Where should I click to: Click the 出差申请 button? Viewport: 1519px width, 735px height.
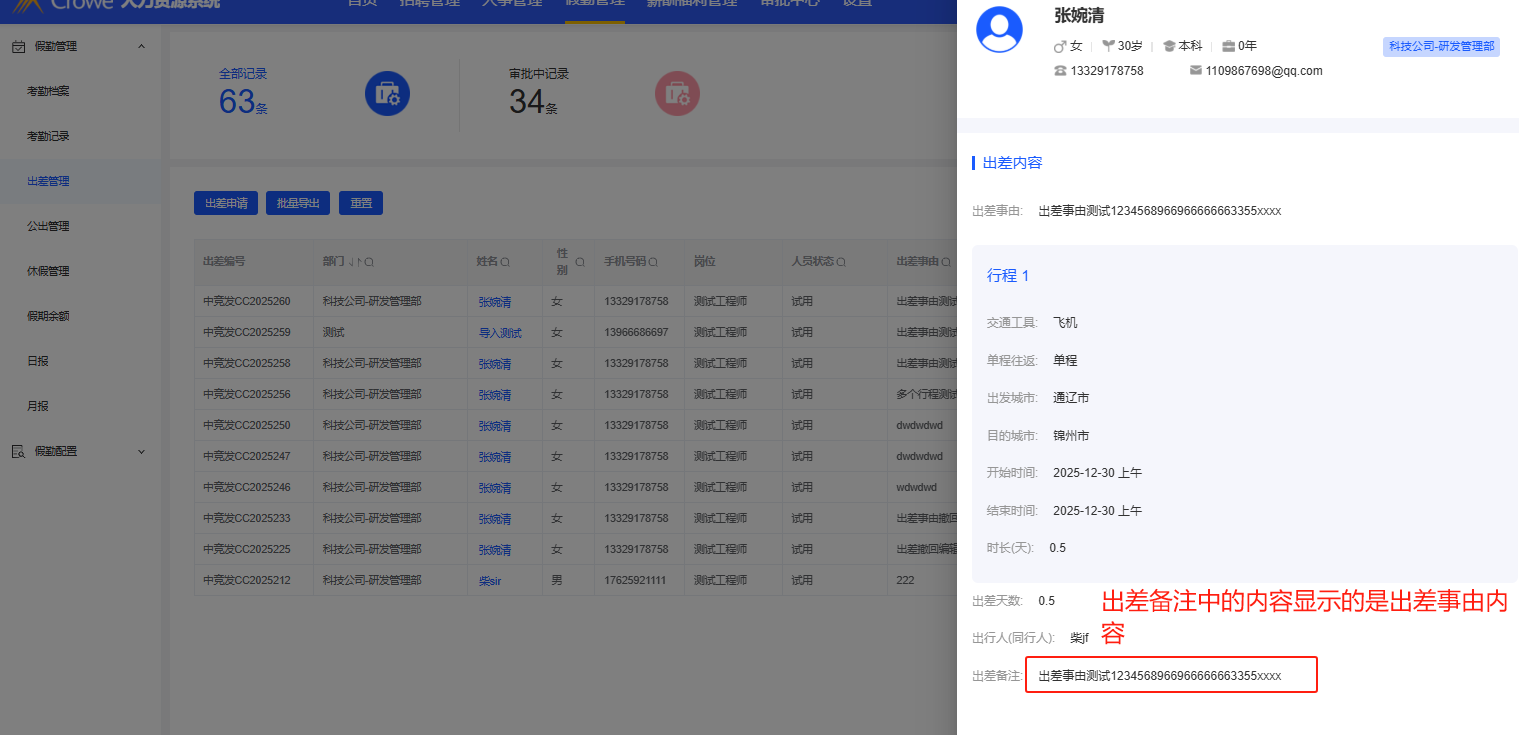click(226, 203)
